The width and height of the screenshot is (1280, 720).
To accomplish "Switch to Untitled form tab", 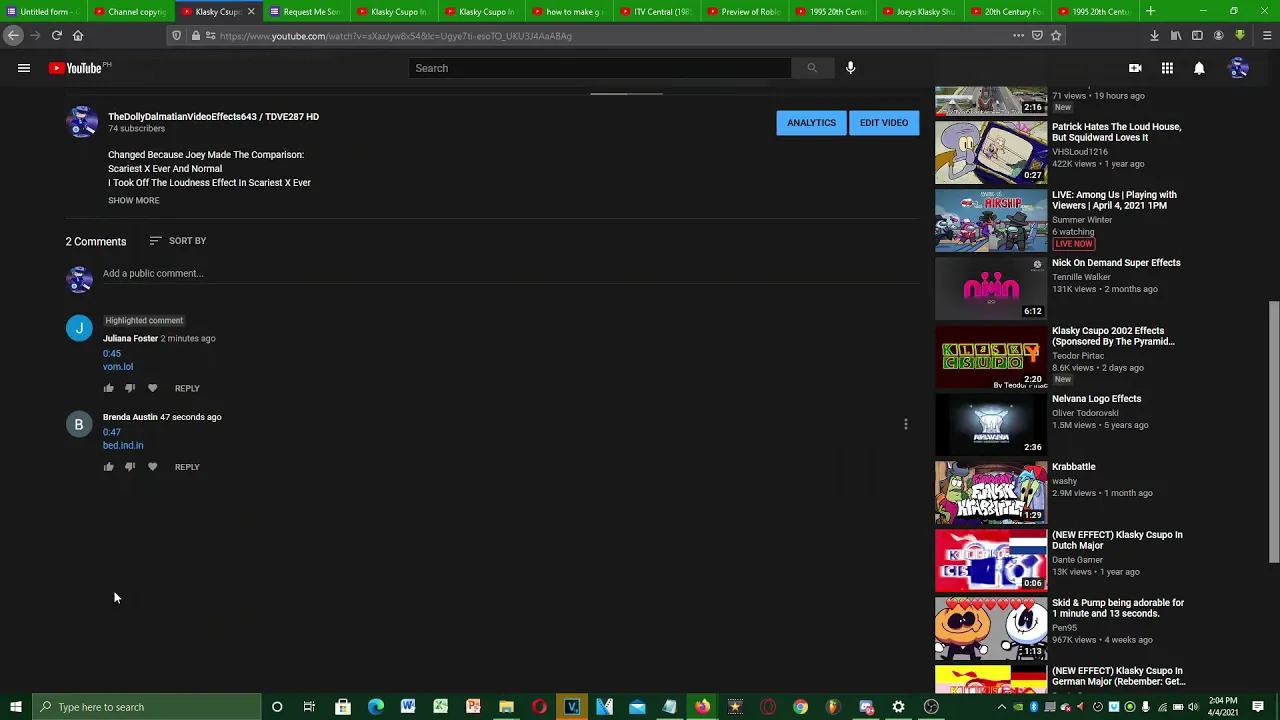I will point(43,11).
